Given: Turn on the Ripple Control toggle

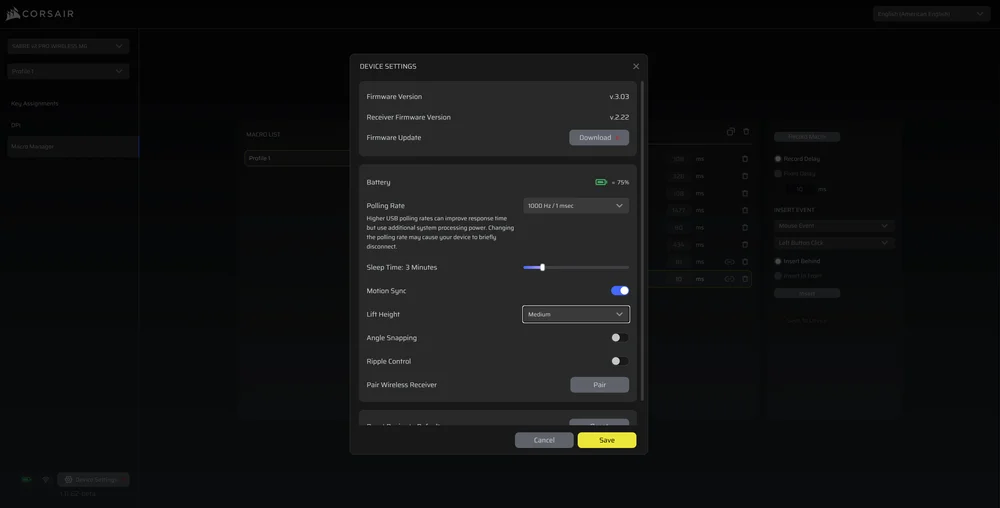Looking at the screenshot, I should (620, 361).
